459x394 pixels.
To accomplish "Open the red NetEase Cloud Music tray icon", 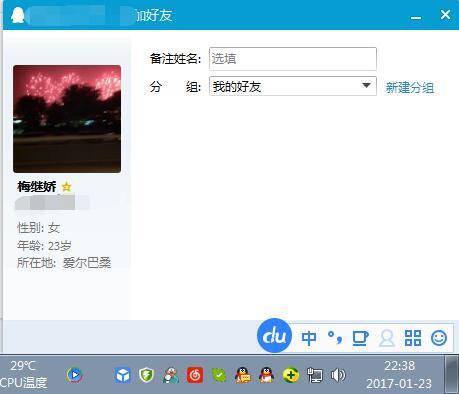I will [195, 375].
